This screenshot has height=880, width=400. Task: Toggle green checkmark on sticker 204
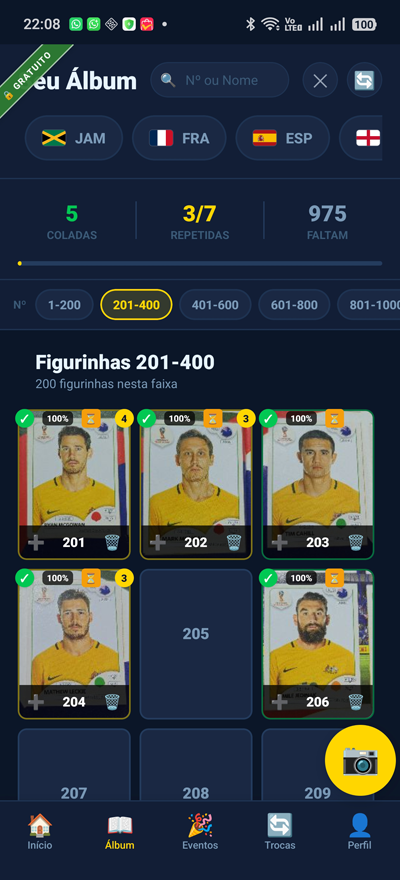(25, 578)
